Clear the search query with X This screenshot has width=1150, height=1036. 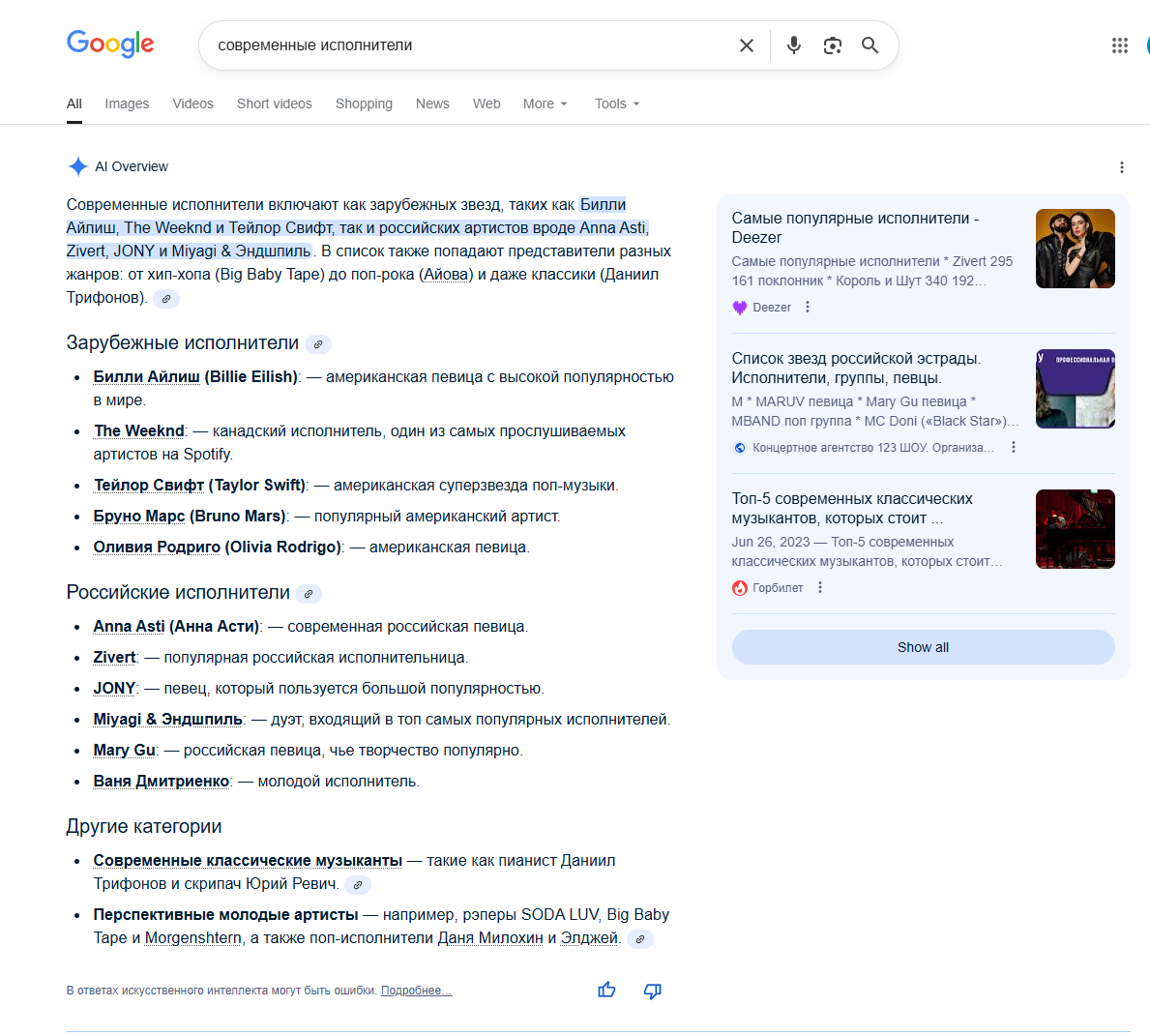[x=746, y=45]
